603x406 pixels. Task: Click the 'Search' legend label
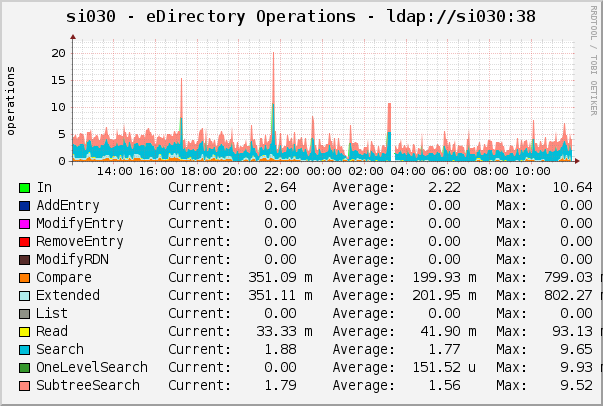[x=60, y=349]
